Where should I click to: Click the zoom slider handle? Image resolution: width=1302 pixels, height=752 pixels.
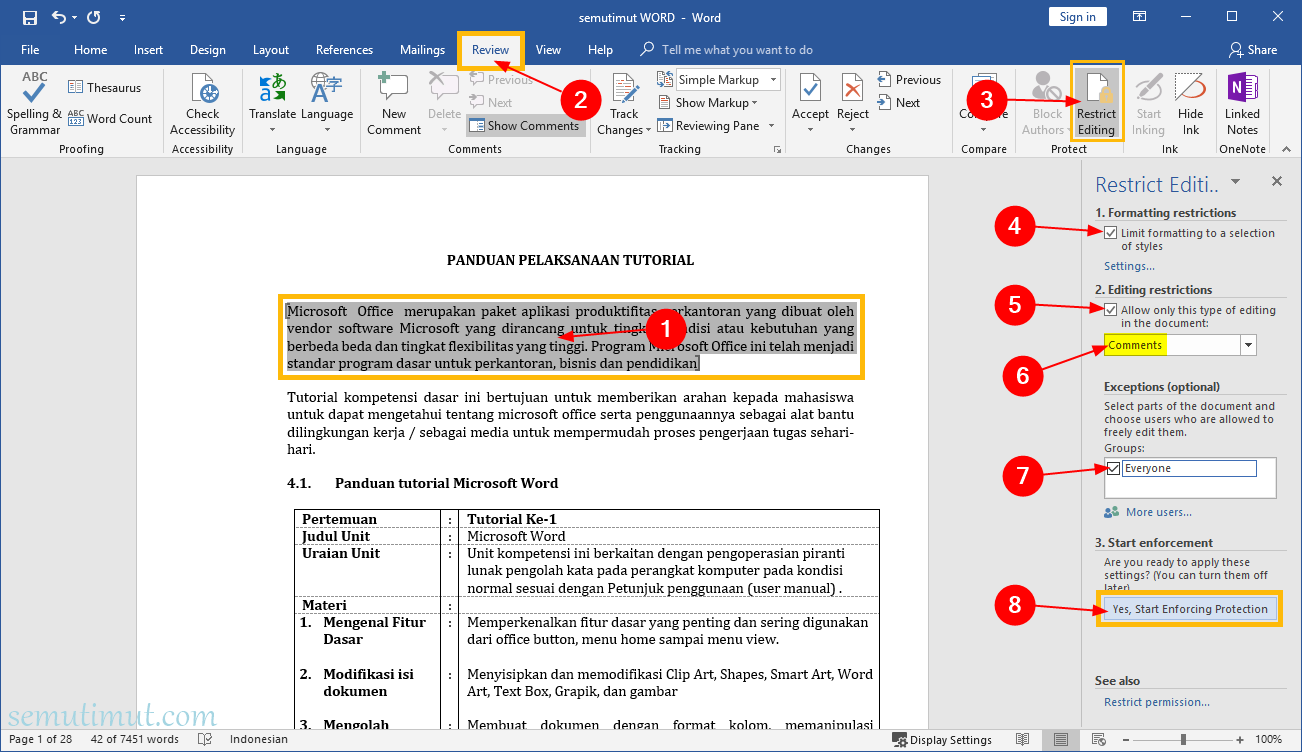1183,740
